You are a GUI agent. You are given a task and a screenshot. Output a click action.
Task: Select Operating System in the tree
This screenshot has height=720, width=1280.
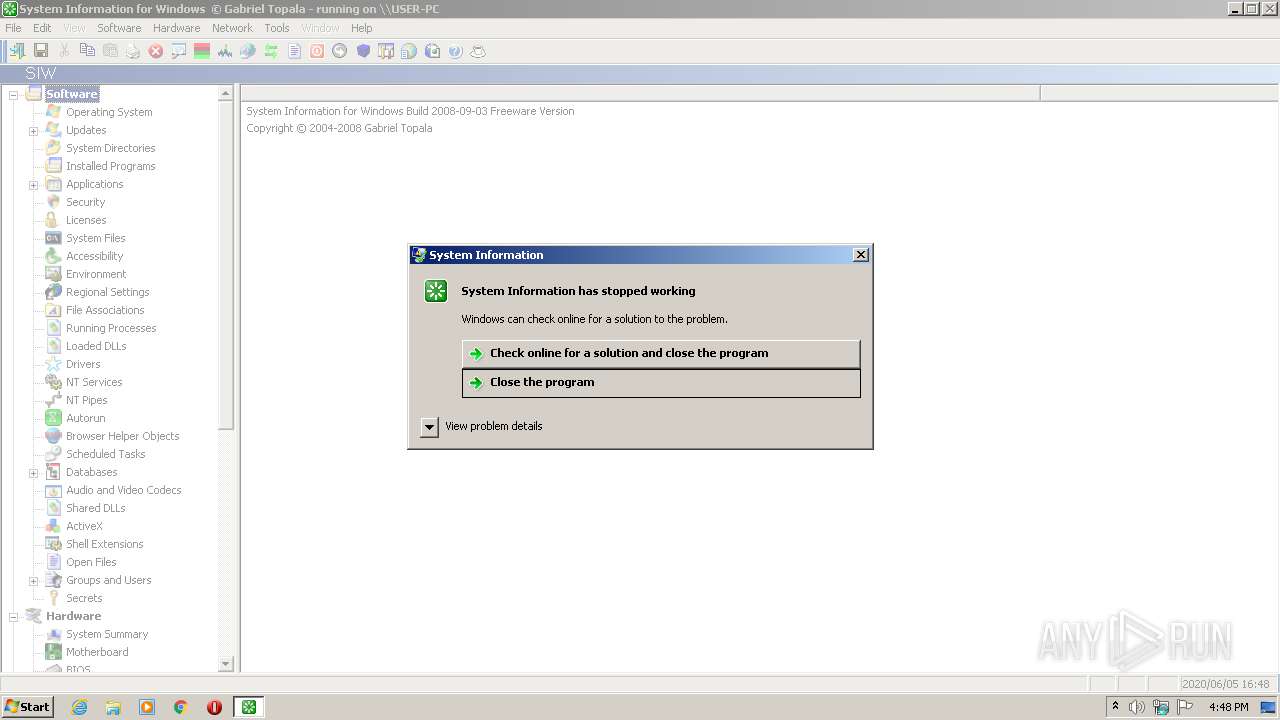[x=109, y=112]
